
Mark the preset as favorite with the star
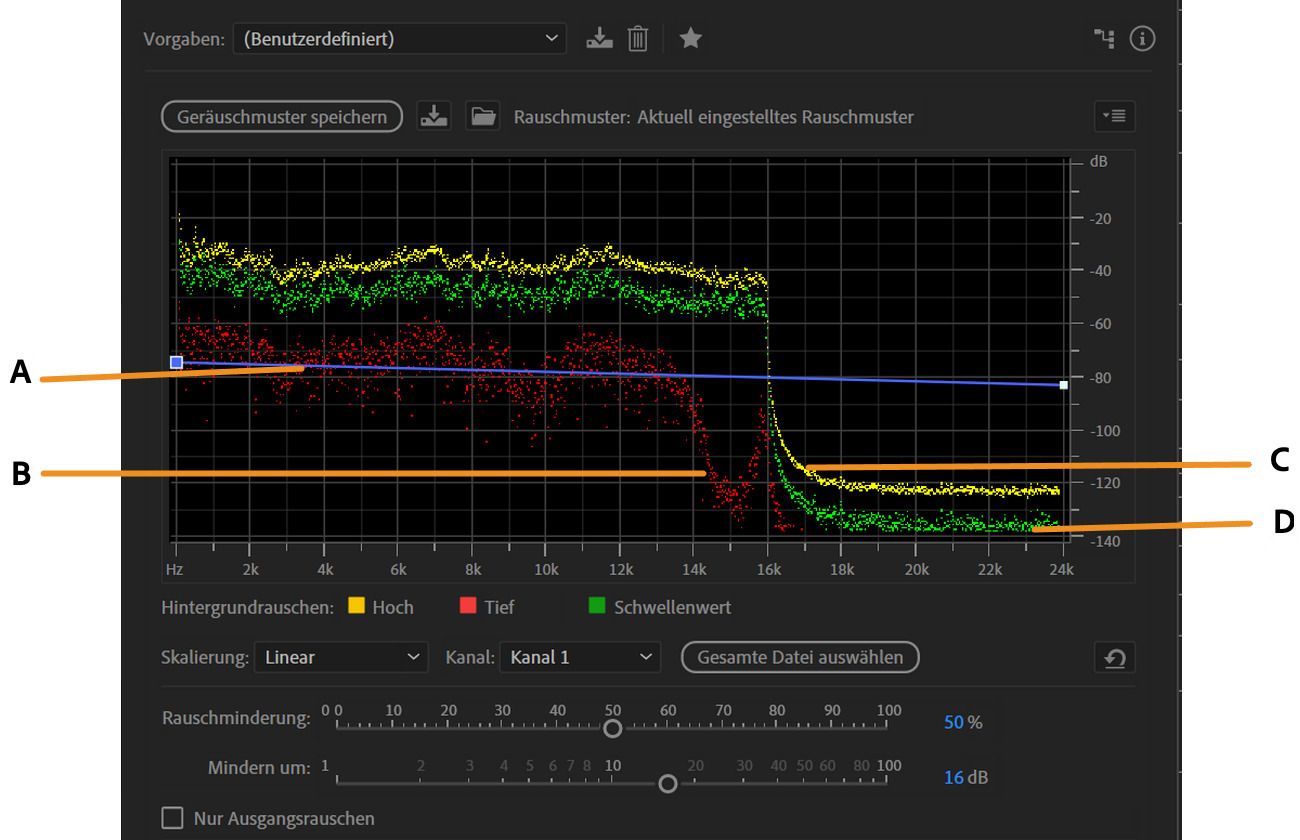pyautogui.click(x=690, y=39)
